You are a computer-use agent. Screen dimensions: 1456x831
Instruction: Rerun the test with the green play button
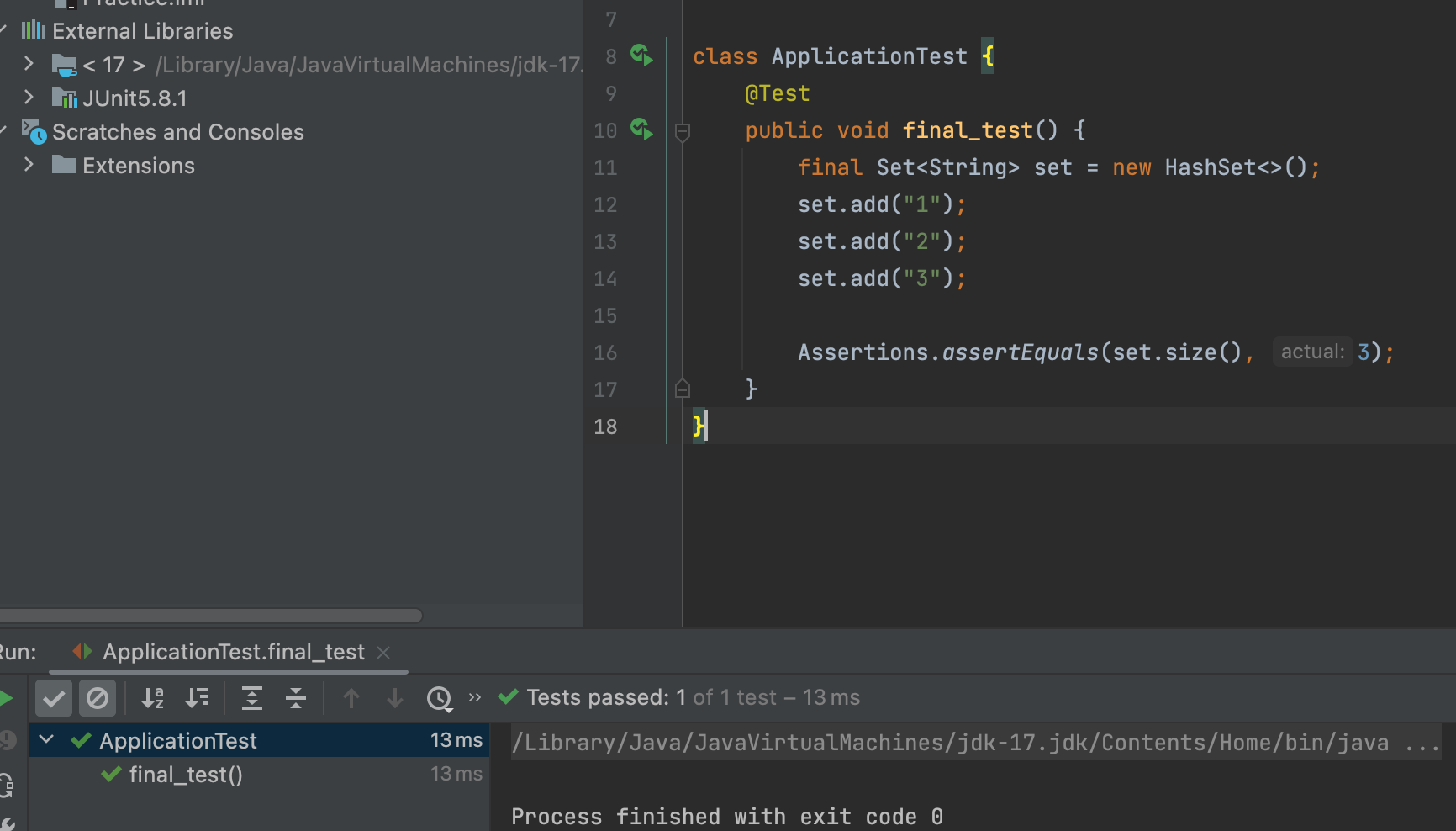click(x=6, y=698)
